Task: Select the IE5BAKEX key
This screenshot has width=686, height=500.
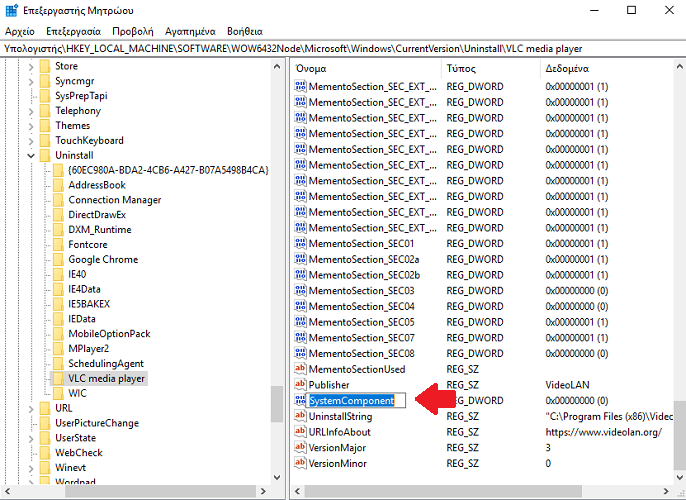Action: pos(89,304)
